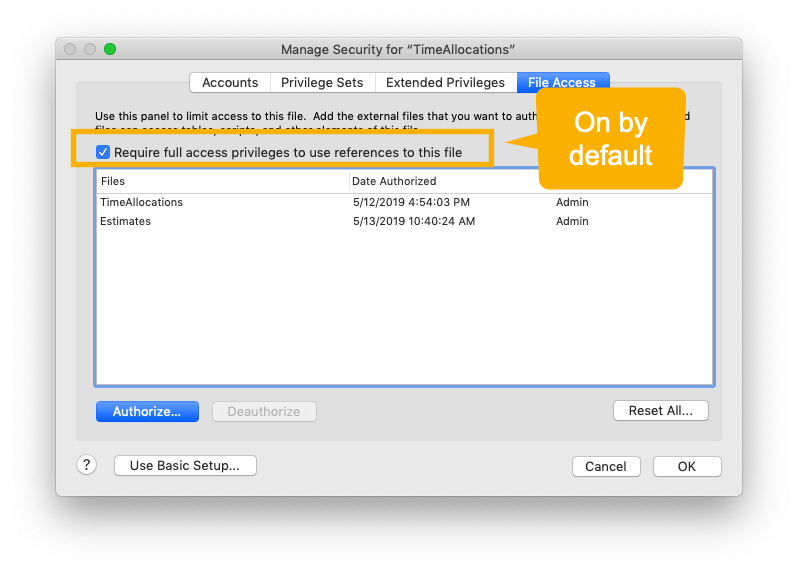798x570 pixels.
Task: Click Admin in the TimeAllocations row
Action: 572,202
